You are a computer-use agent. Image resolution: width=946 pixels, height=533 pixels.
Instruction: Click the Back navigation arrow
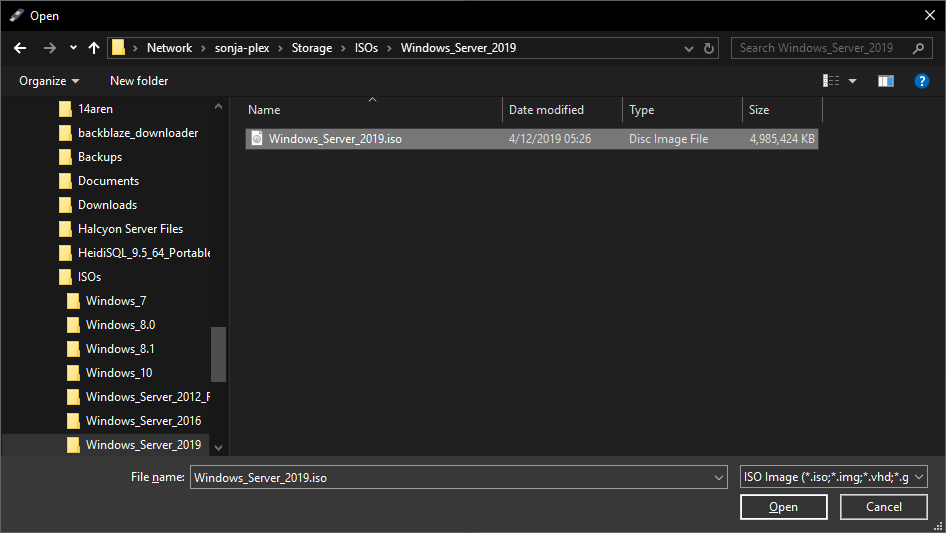pyautogui.click(x=20, y=48)
